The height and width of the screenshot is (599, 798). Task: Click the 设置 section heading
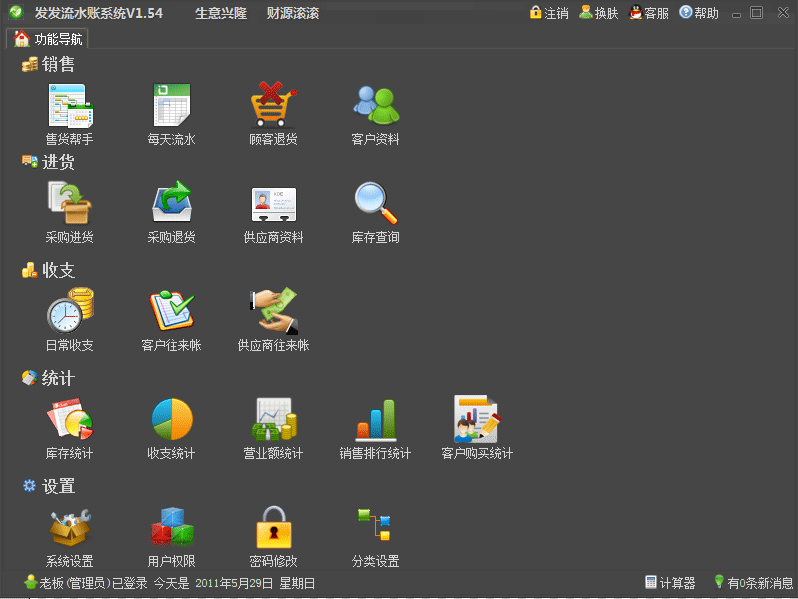coord(48,486)
